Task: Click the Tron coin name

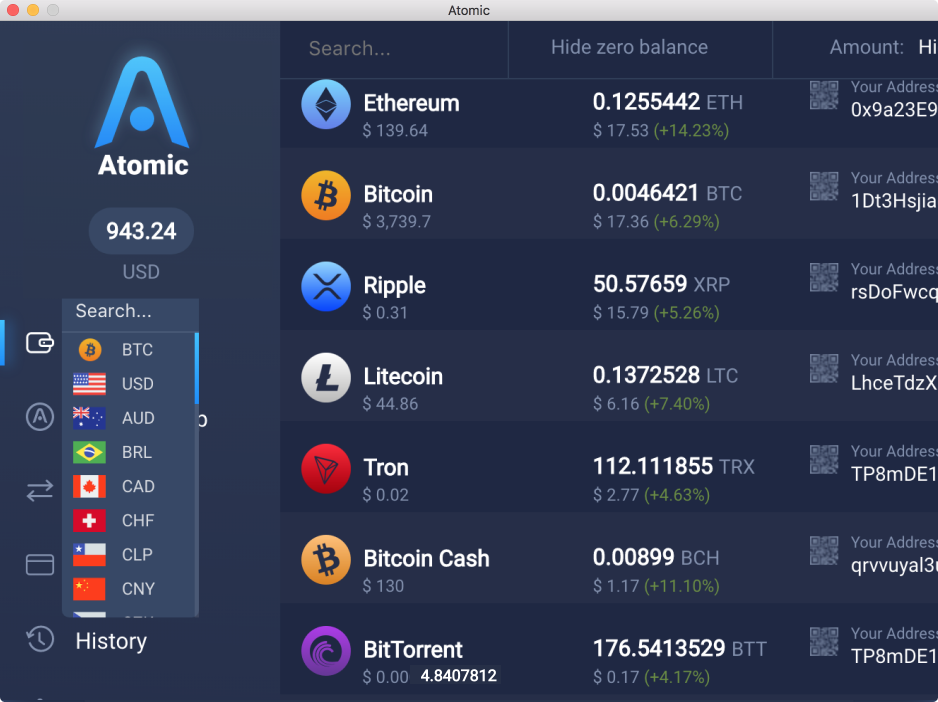Action: pyautogui.click(x=386, y=467)
